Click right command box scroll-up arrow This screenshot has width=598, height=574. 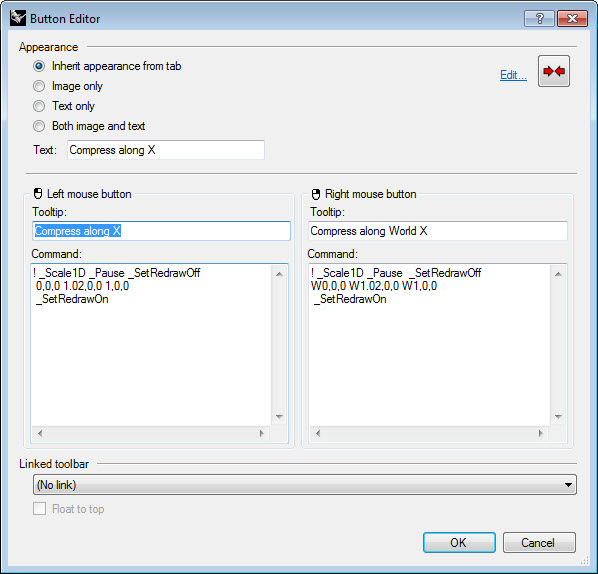click(x=558, y=274)
